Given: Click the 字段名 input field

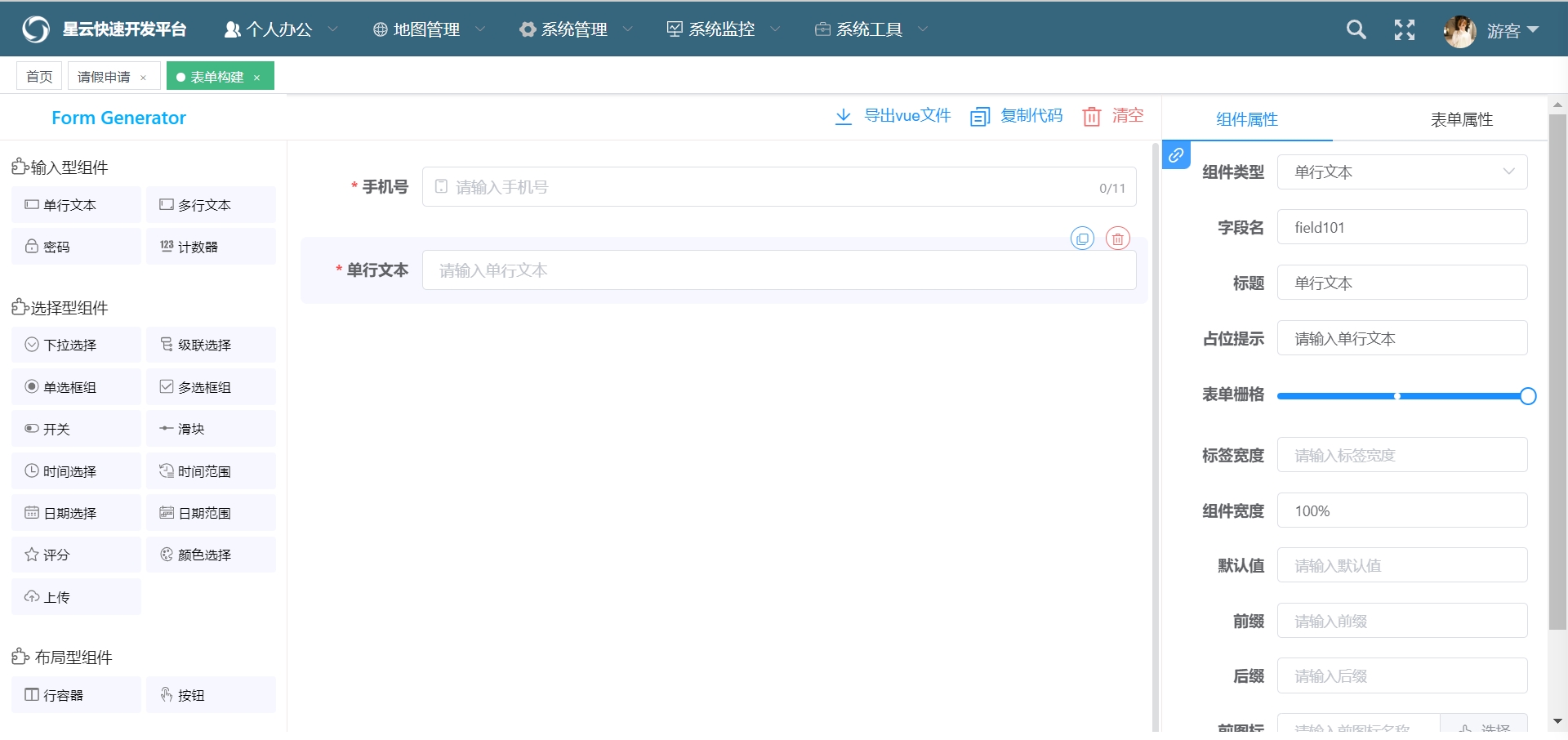Looking at the screenshot, I should tap(1401, 228).
